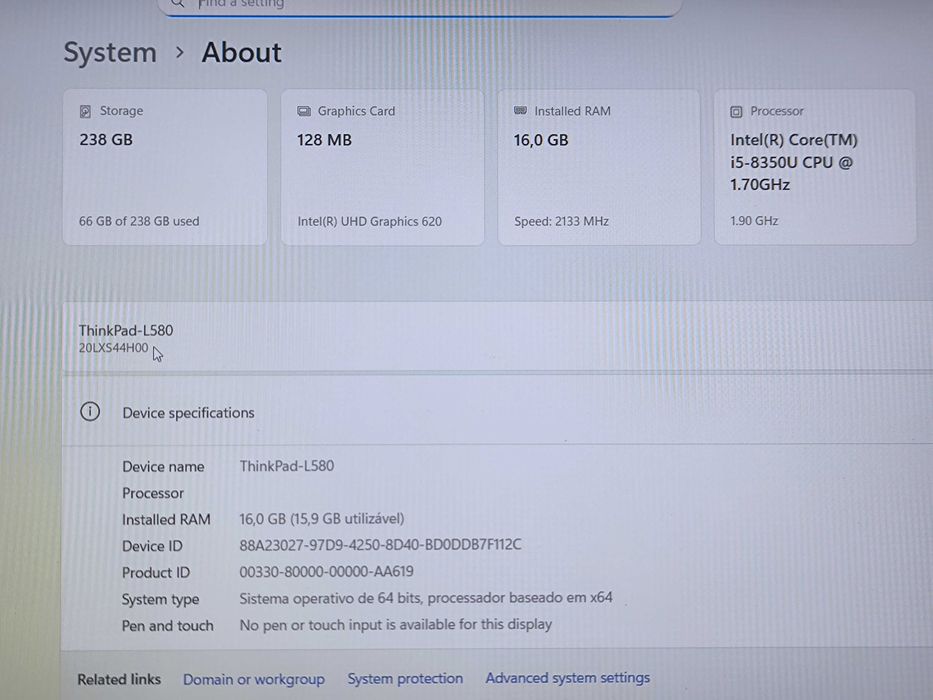Click the About page title
Image resolution: width=933 pixels, height=700 pixels.
pos(242,52)
